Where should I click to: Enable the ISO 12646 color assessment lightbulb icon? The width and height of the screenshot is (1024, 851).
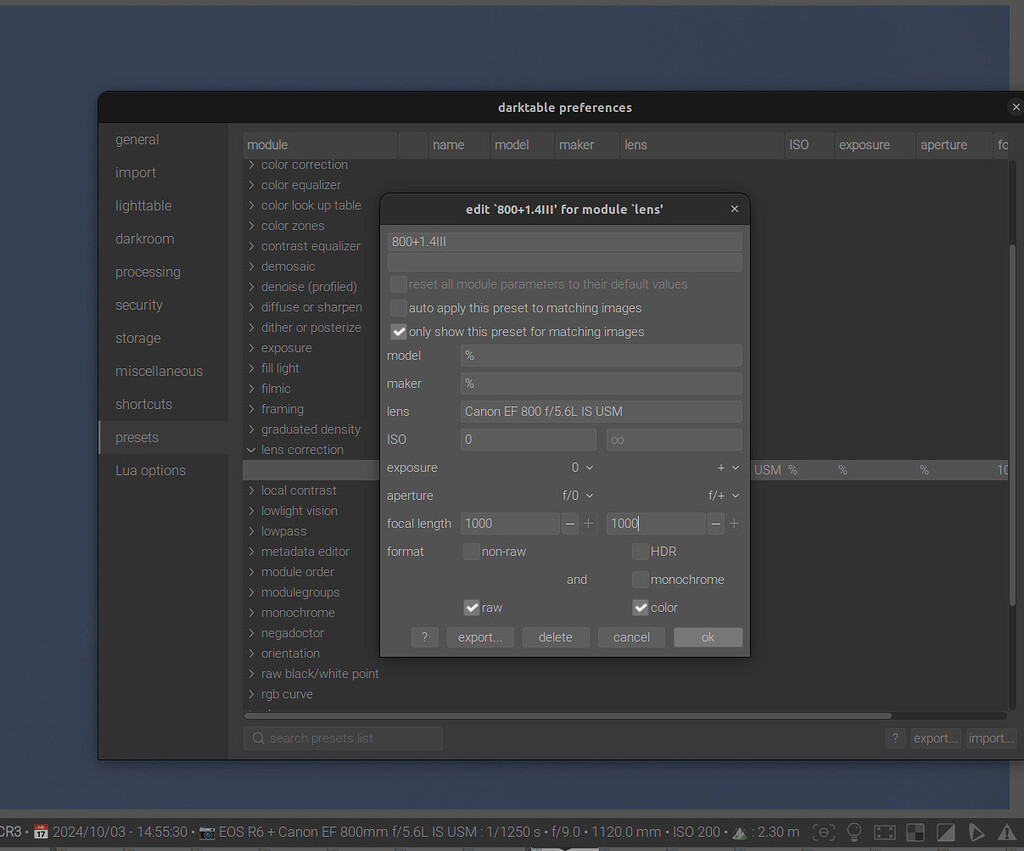click(854, 832)
